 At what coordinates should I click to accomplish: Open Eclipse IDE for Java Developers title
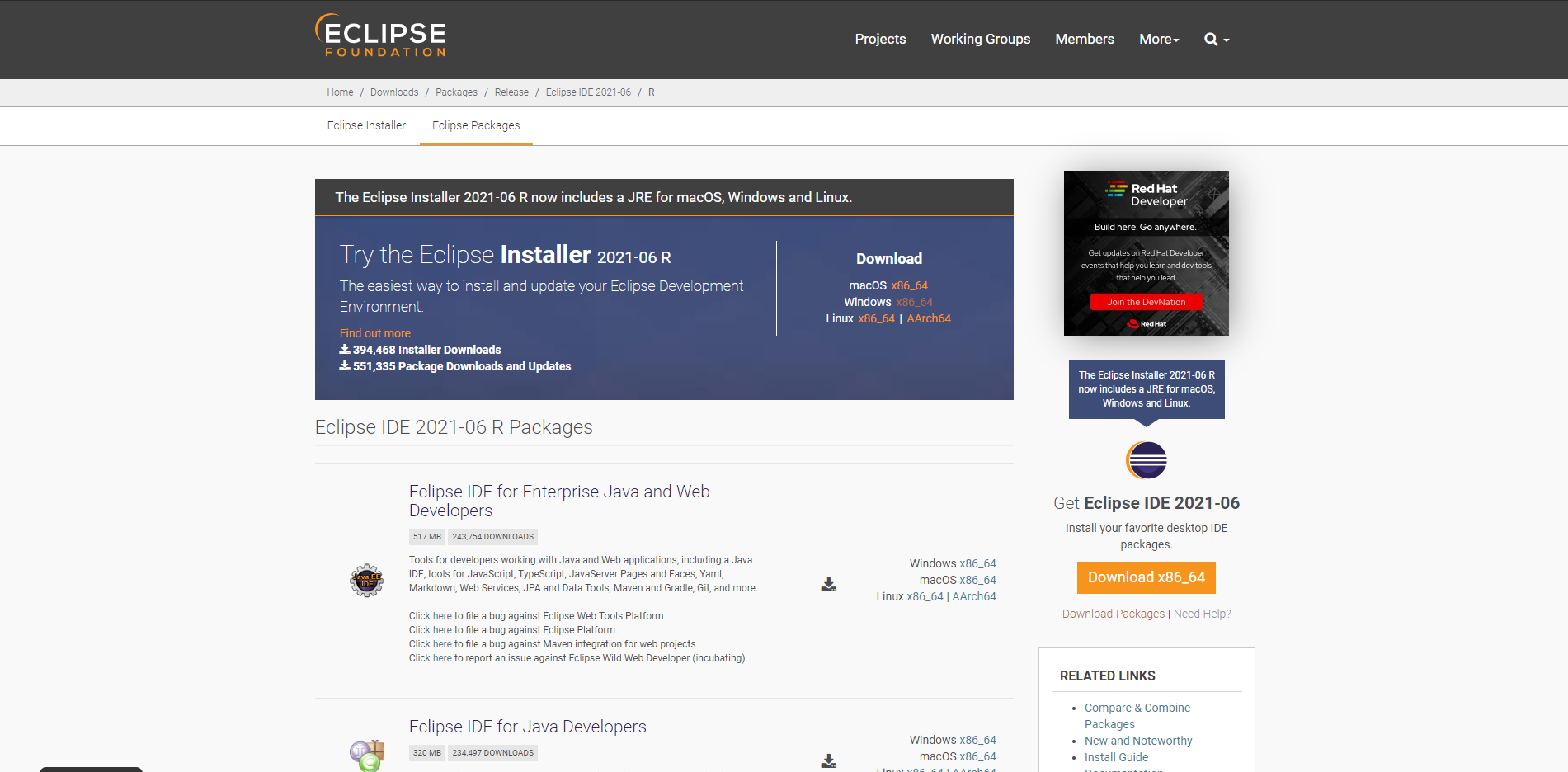[x=528, y=727]
